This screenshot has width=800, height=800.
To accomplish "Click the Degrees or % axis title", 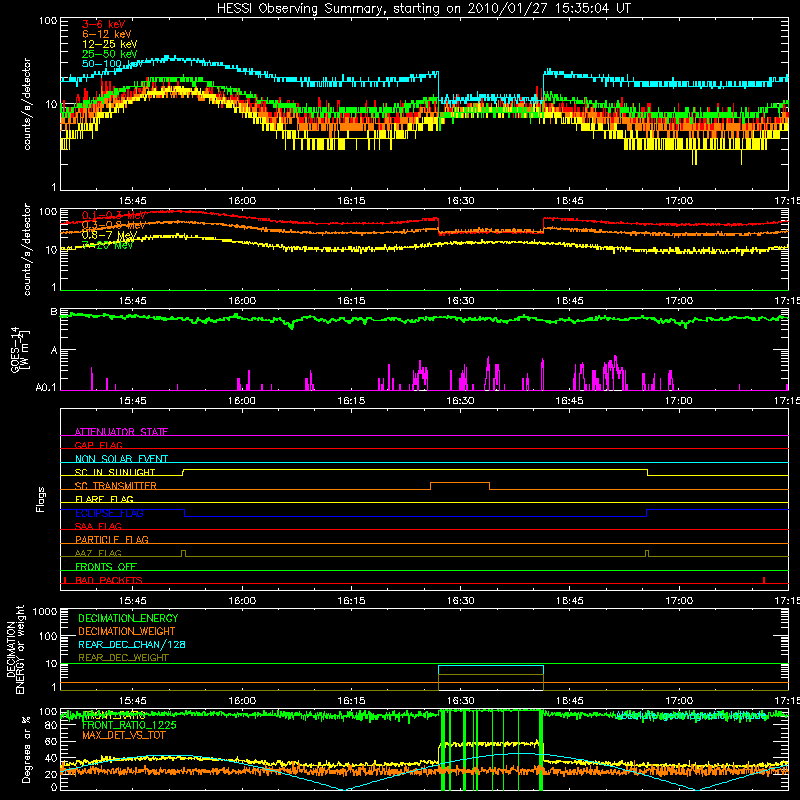I will pos(26,749).
